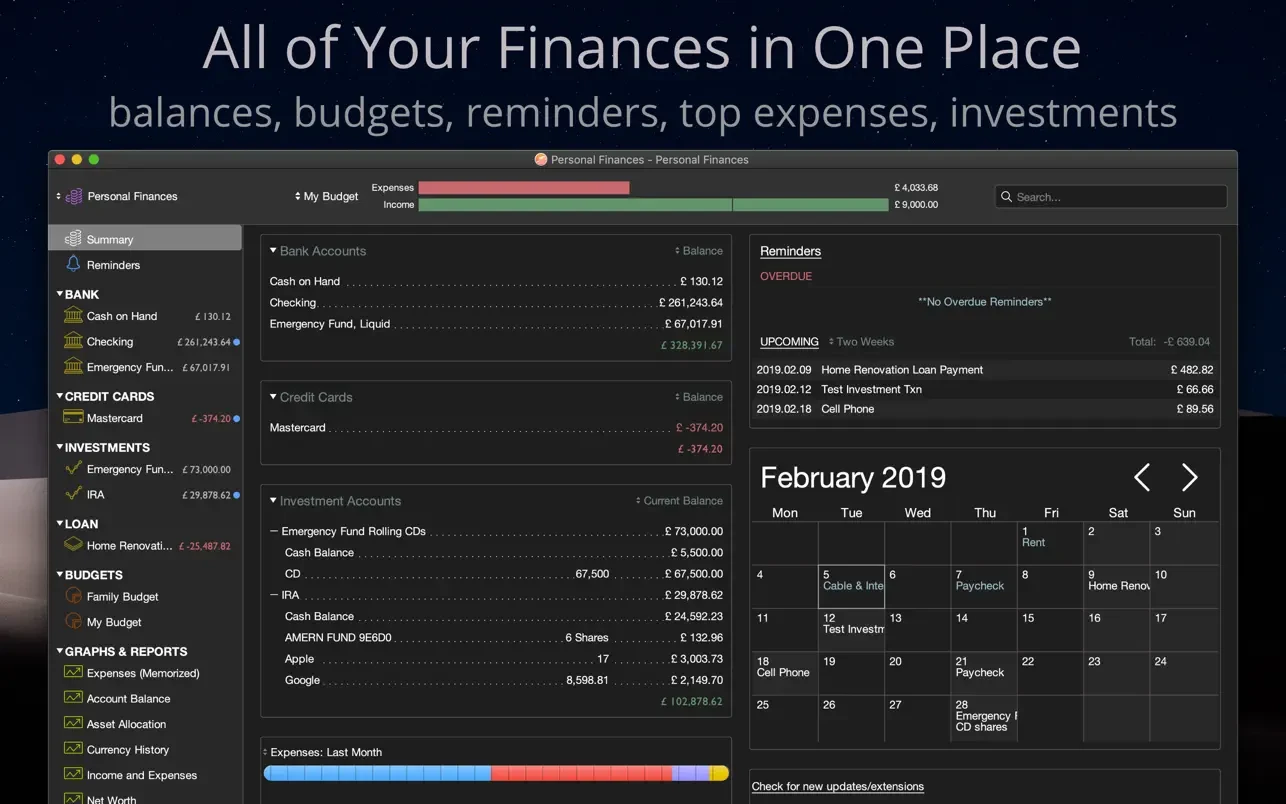Open Checking account via its bank icon

(x=73, y=342)
